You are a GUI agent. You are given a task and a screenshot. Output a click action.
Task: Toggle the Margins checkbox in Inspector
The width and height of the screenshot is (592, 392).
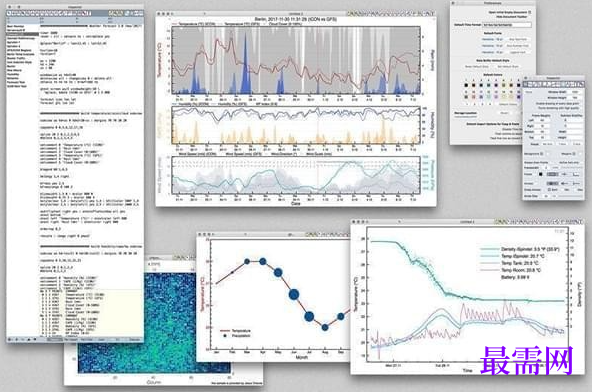[574, 154]
